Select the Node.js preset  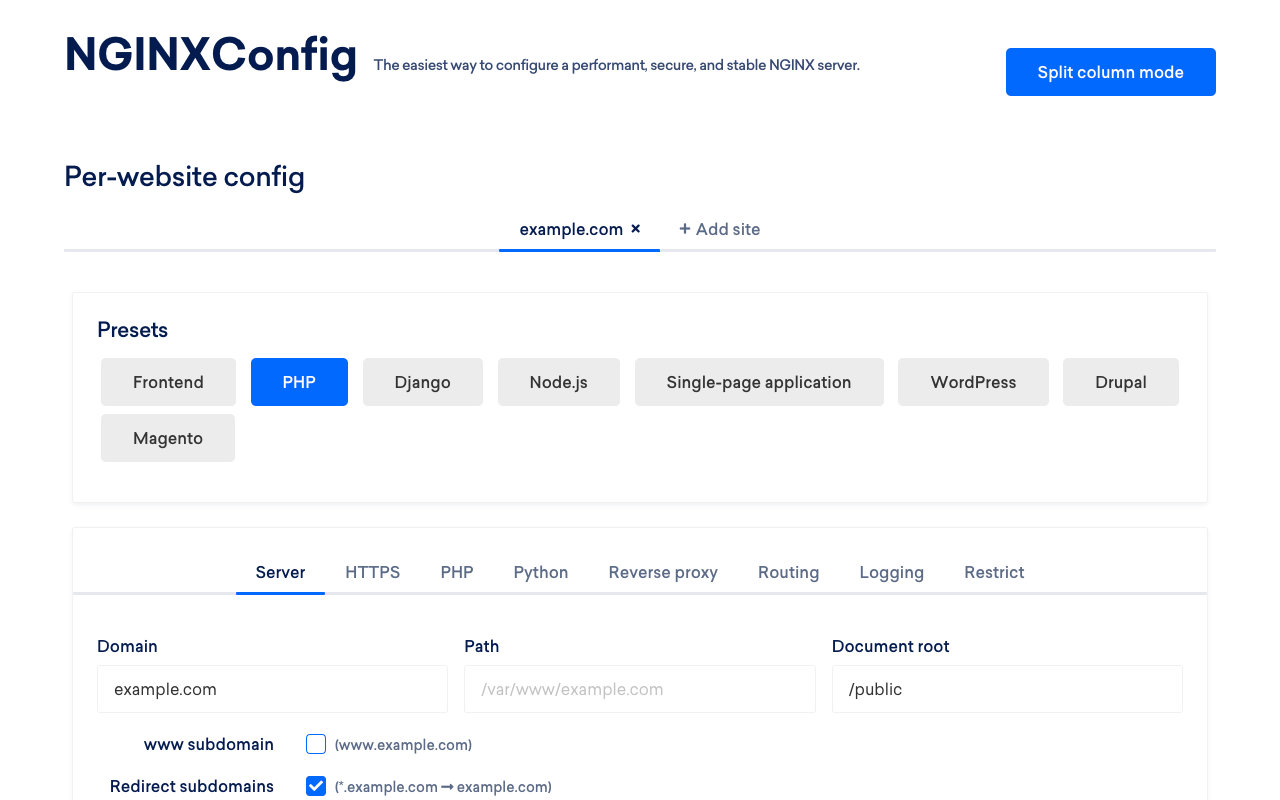coord(558,382)
